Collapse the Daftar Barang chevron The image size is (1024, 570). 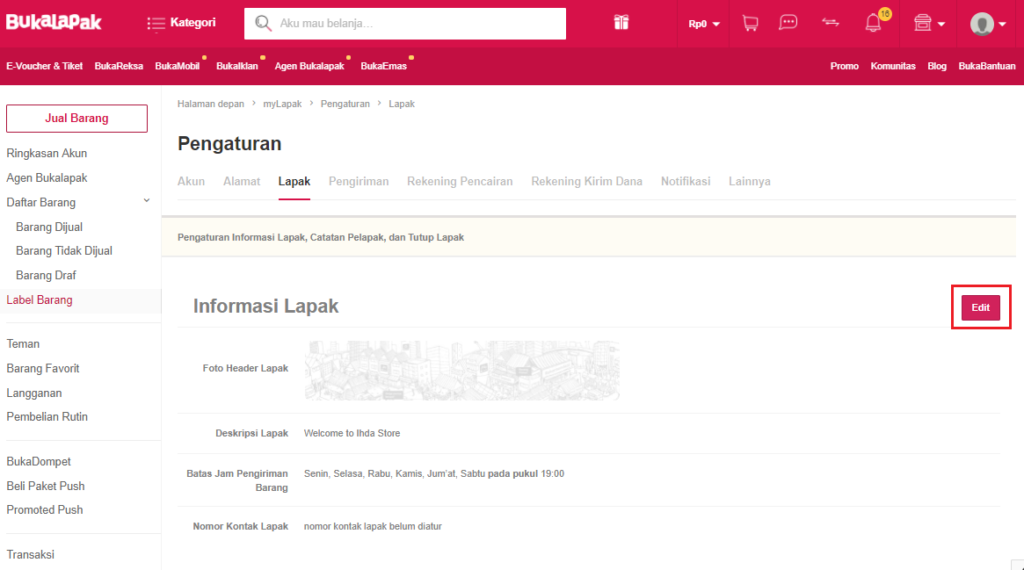click(x=146, y=201)
